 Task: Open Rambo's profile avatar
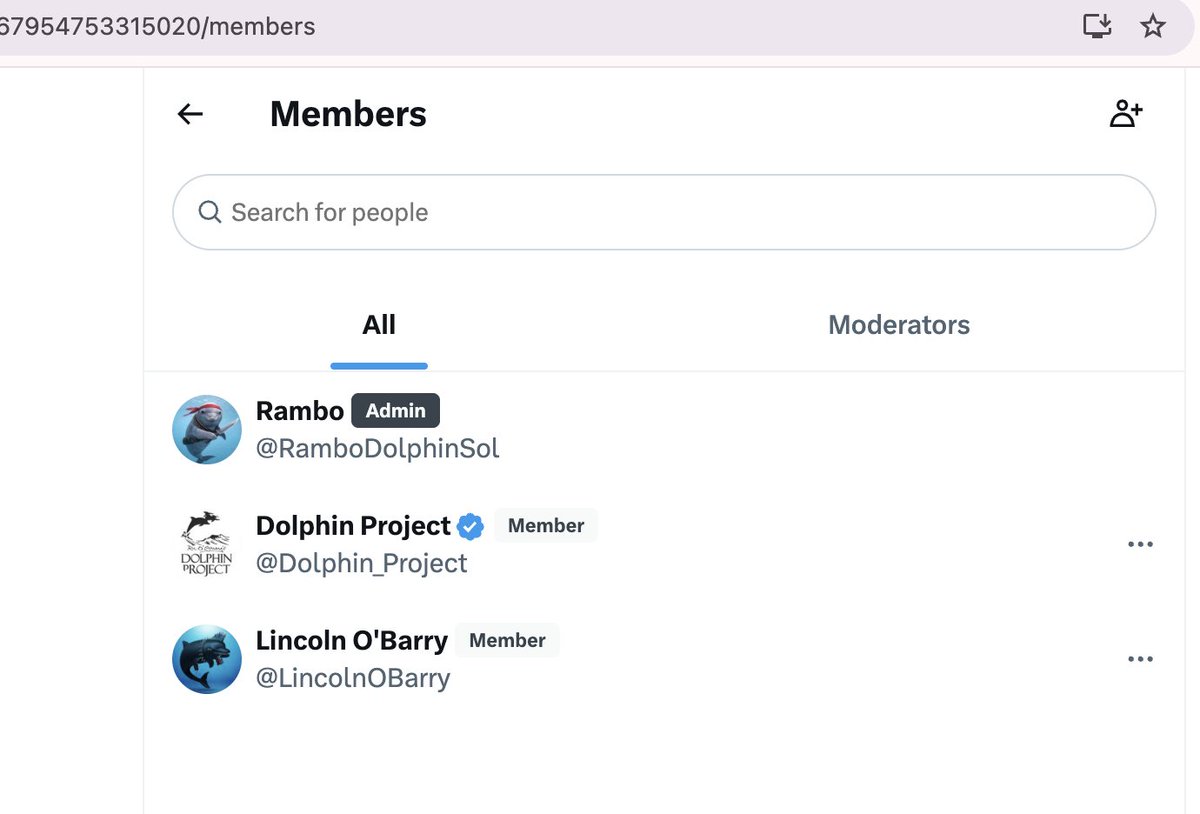[207, 429]
